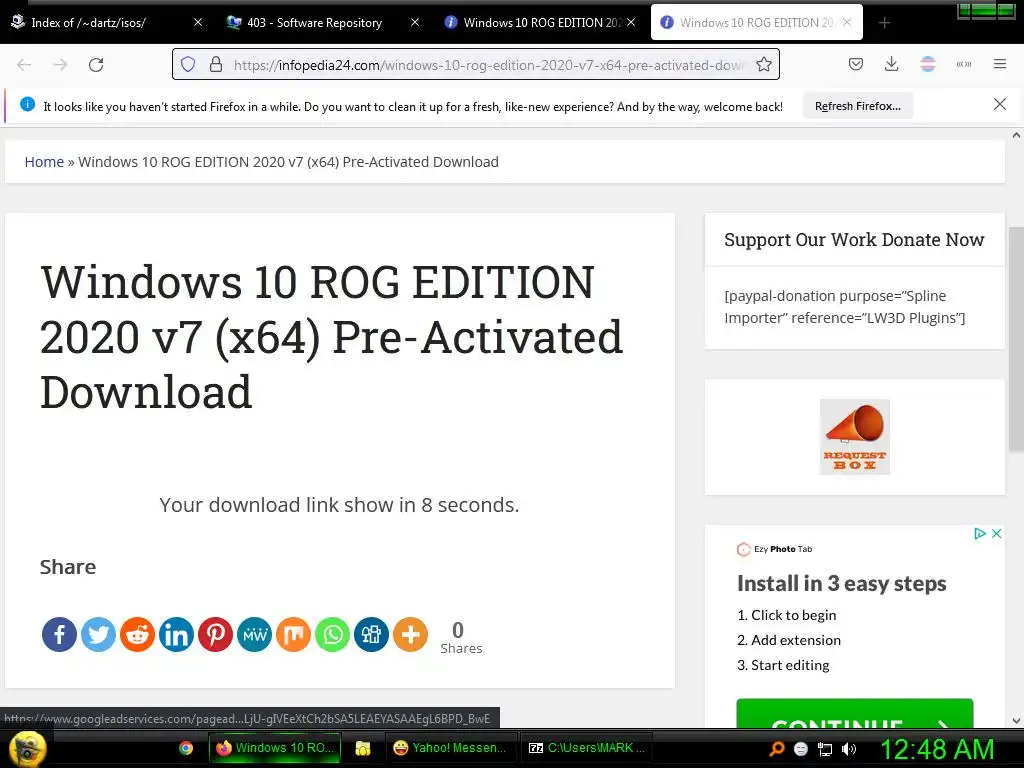The image size is (1024, 768).
Task: Click Refresh Firefox button
Action: tap(857, 106)
